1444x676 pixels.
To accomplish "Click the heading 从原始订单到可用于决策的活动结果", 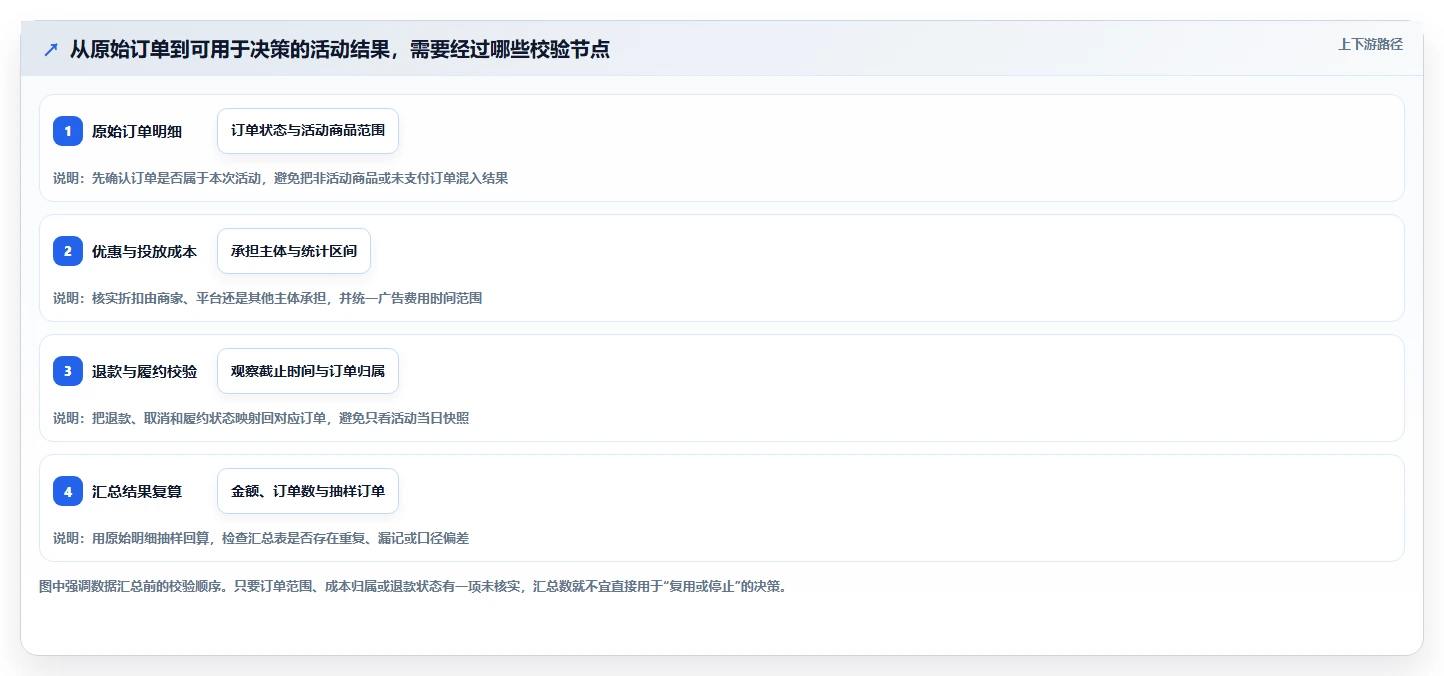I will tap(340, 49).
